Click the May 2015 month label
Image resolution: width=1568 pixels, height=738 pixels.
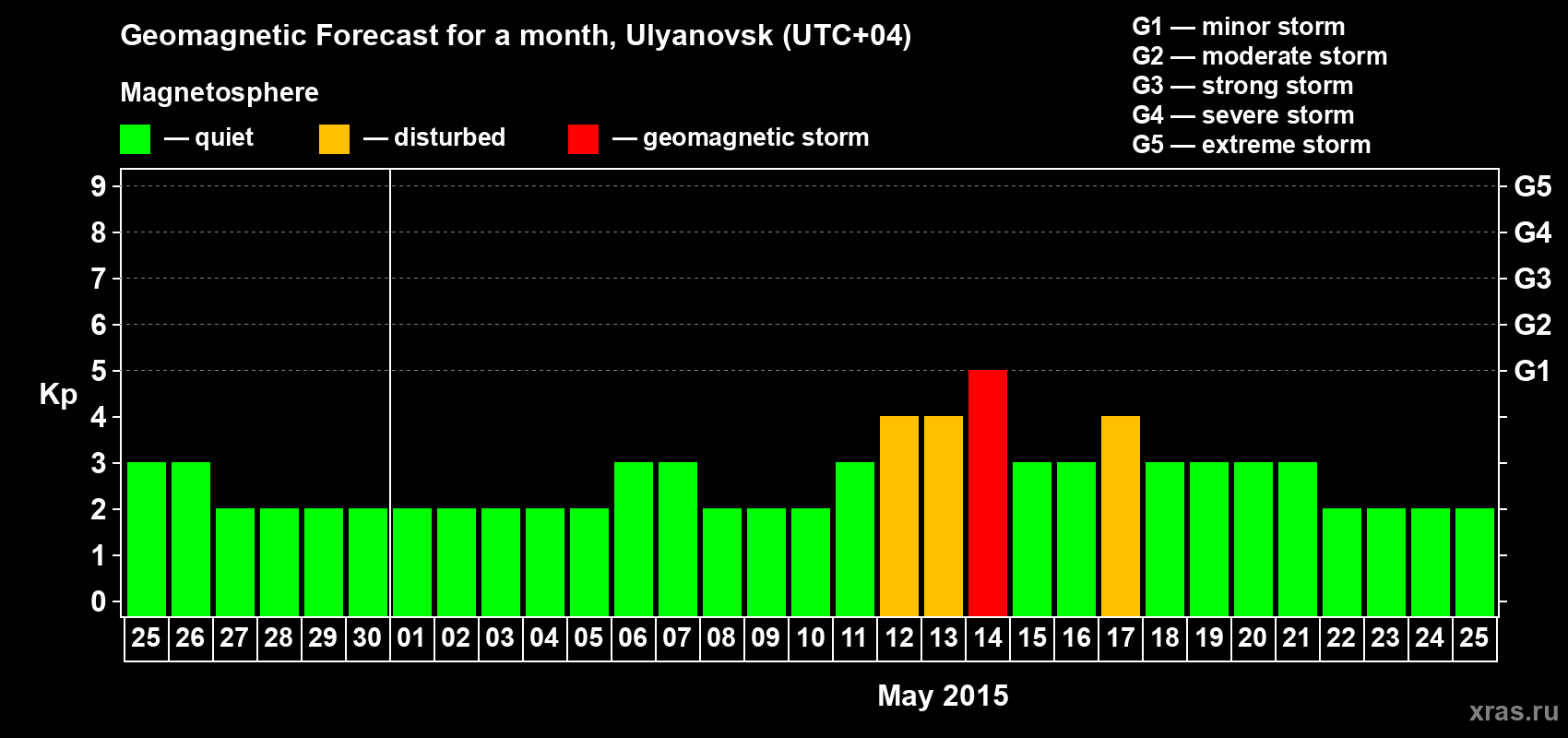tap(943, 696)
